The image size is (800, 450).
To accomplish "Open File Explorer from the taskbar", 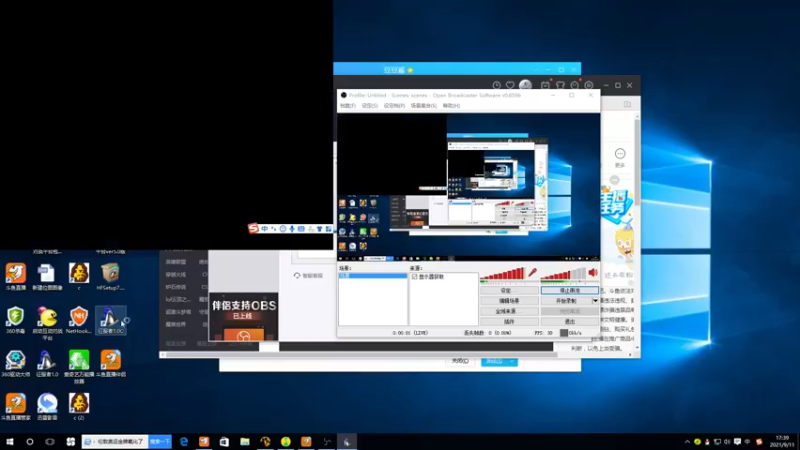I will click(x=245, y=441).
